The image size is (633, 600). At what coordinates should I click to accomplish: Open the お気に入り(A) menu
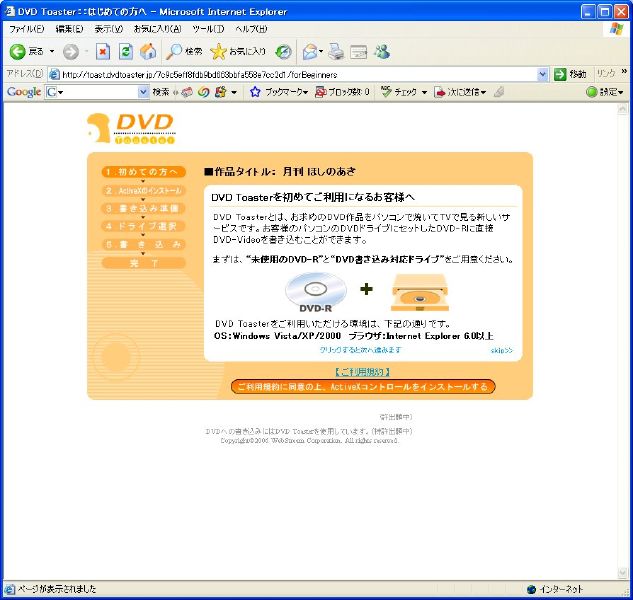(157, 29)
